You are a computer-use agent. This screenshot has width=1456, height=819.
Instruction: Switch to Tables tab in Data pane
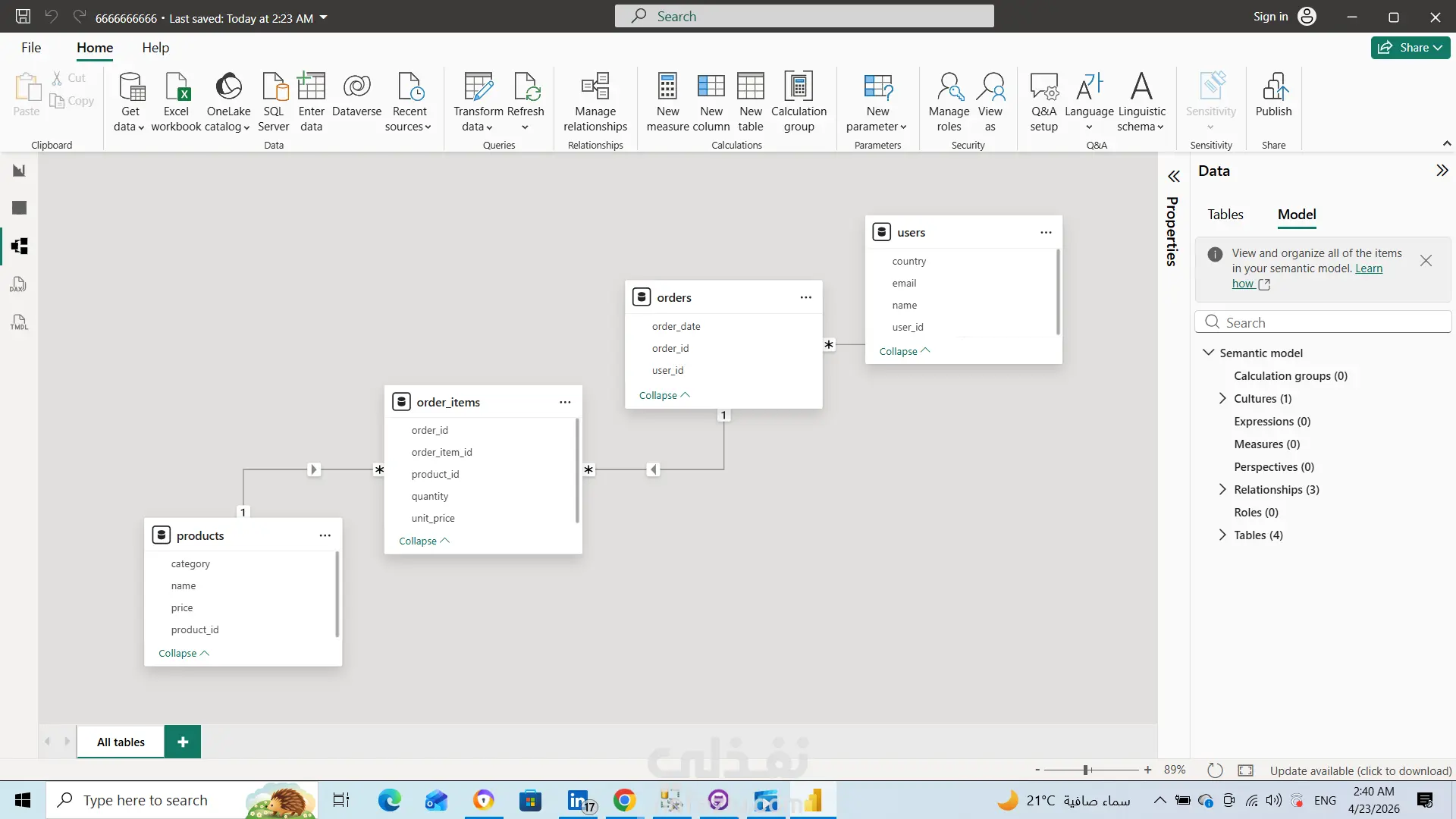click(x=1225, y=215)
